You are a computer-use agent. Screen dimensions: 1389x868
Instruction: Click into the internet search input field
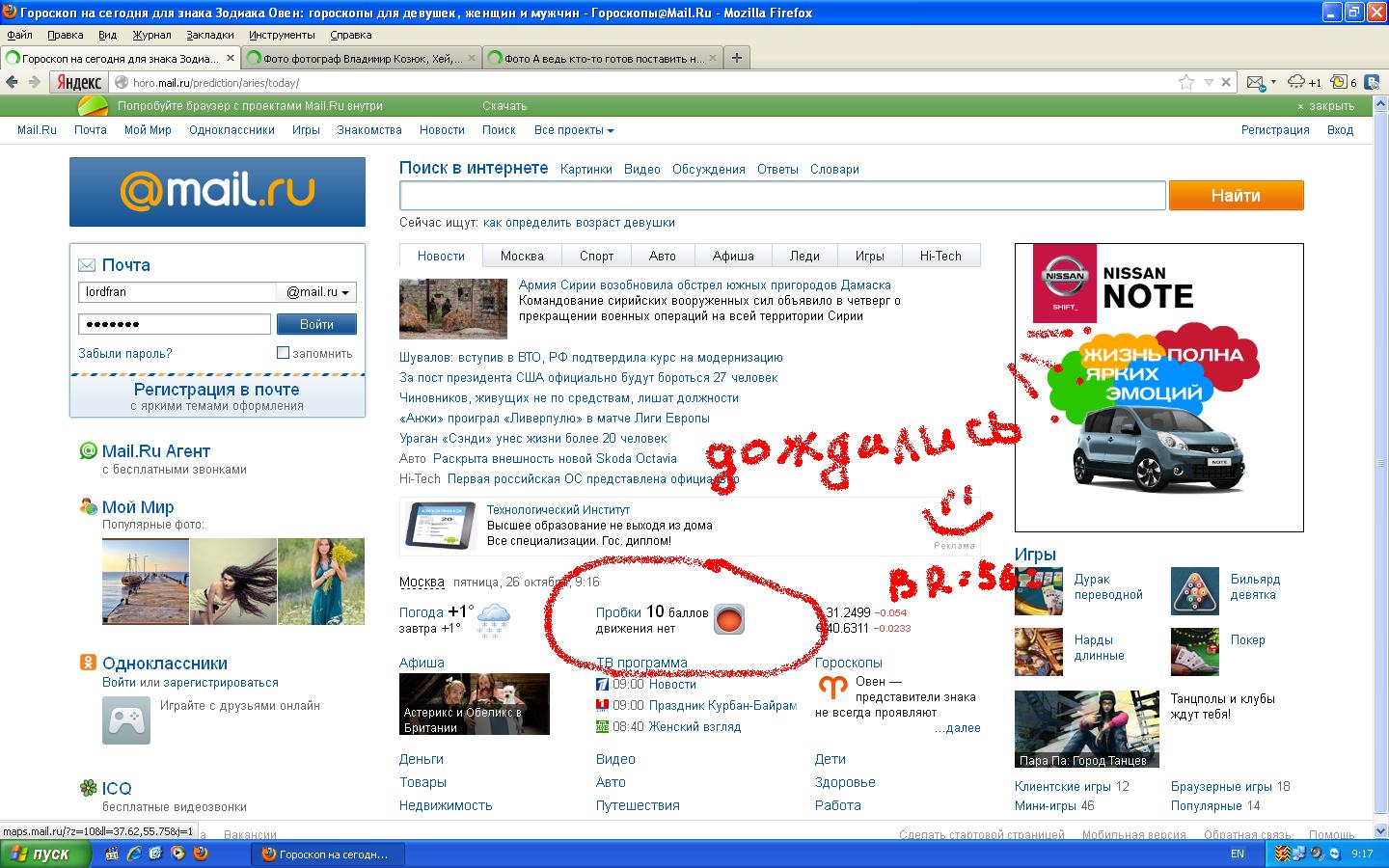[x=782, y=196]
